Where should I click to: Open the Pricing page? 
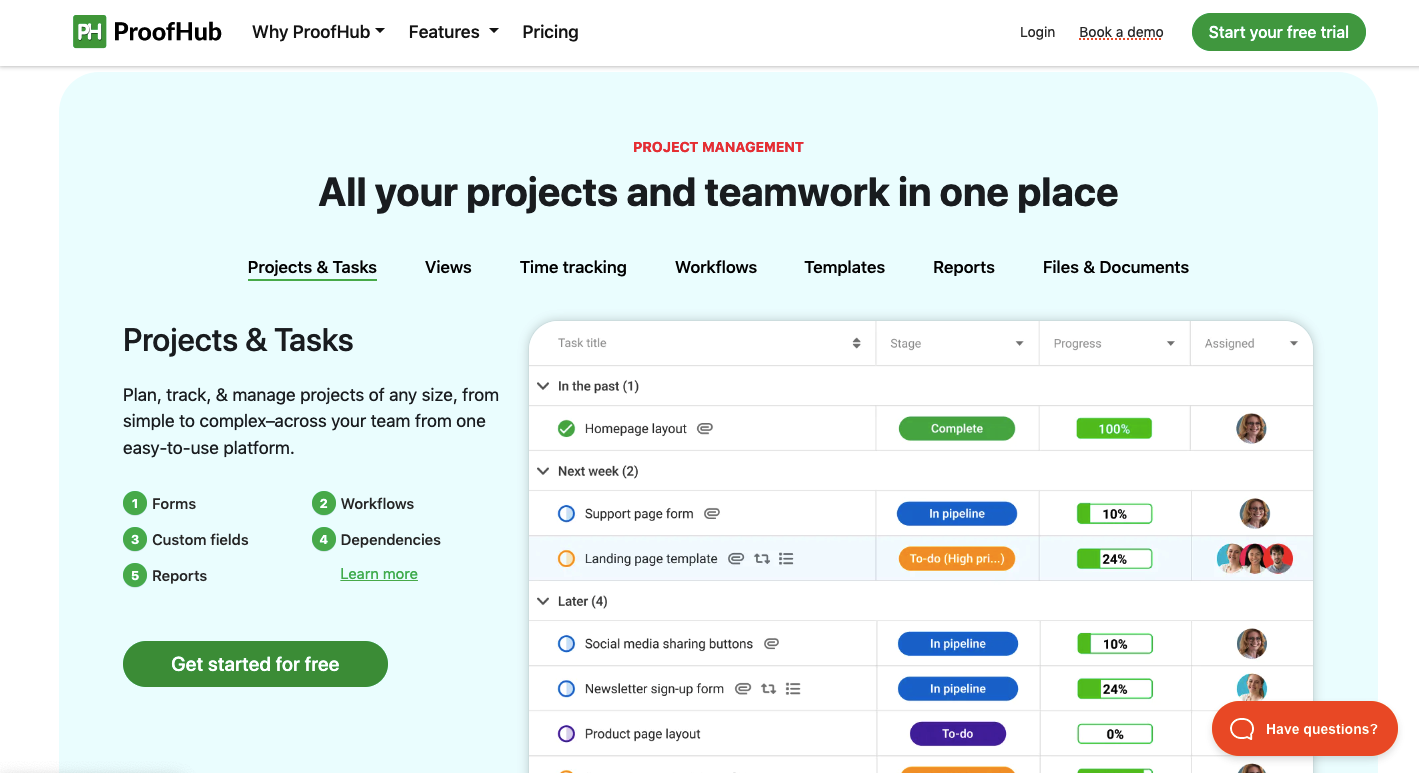550,32
